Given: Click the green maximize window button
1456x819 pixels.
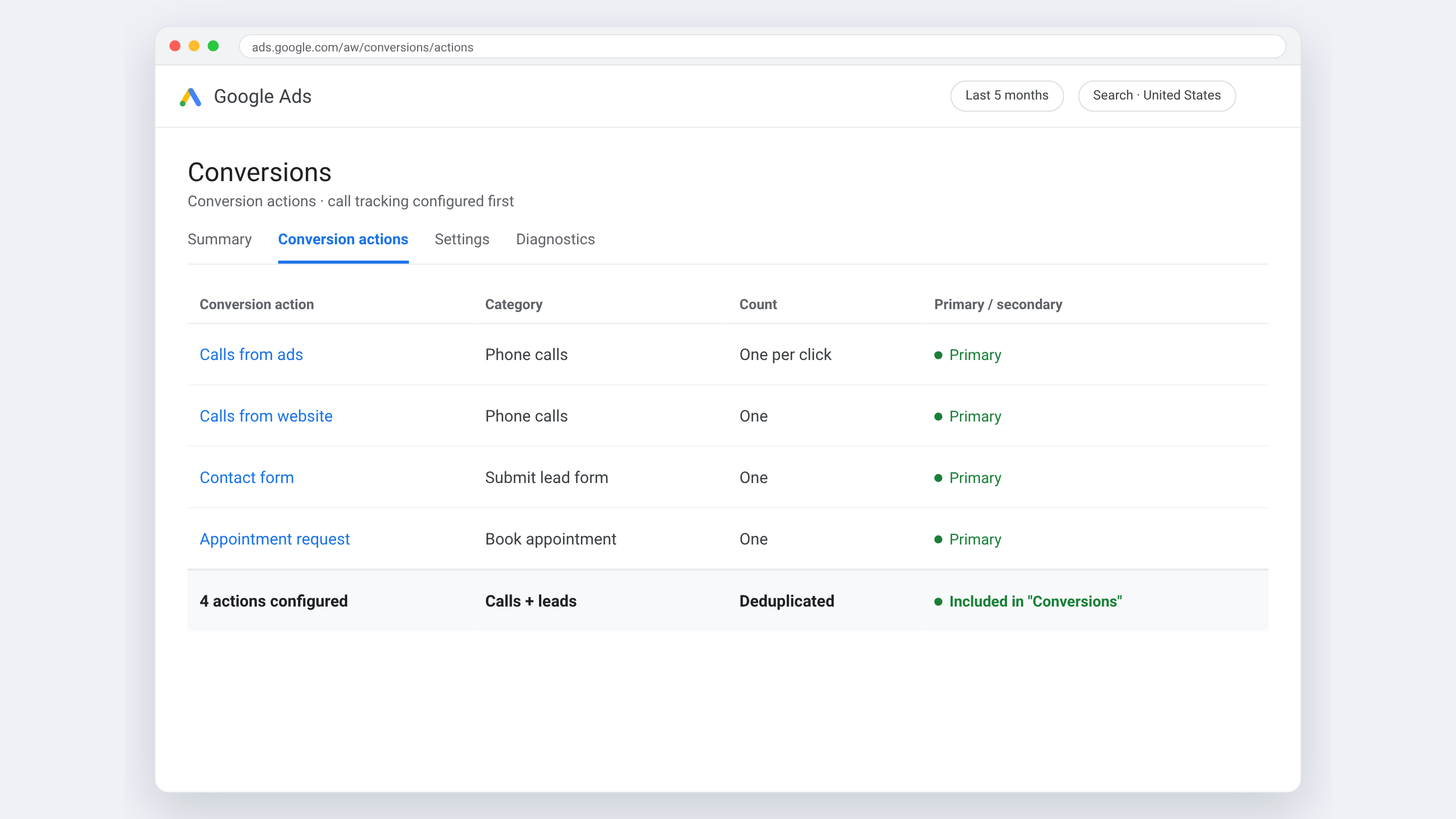Looking at the screenshot, I should [213, 46].
